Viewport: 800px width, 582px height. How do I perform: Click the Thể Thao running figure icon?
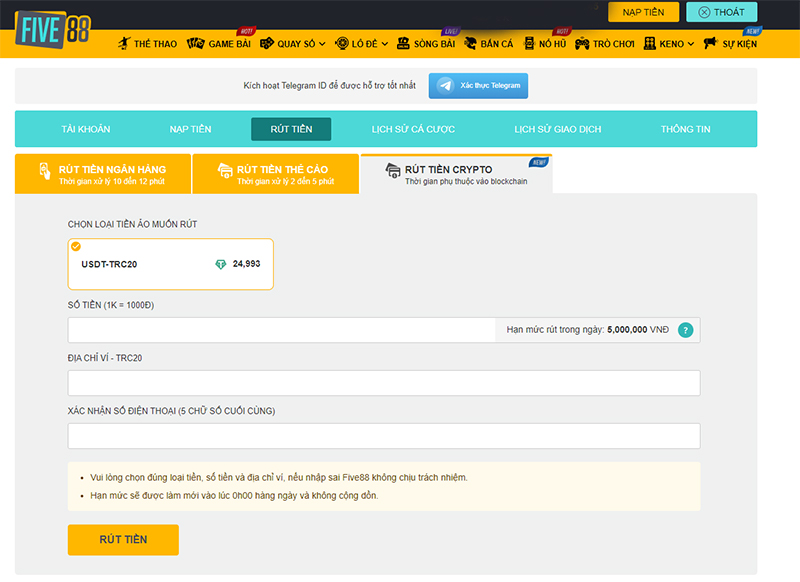124,43
